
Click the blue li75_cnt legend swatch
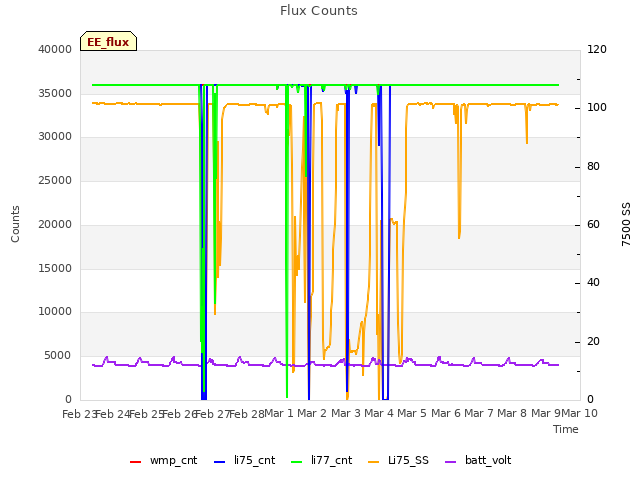pyautogui.click(x=219, y=462)
